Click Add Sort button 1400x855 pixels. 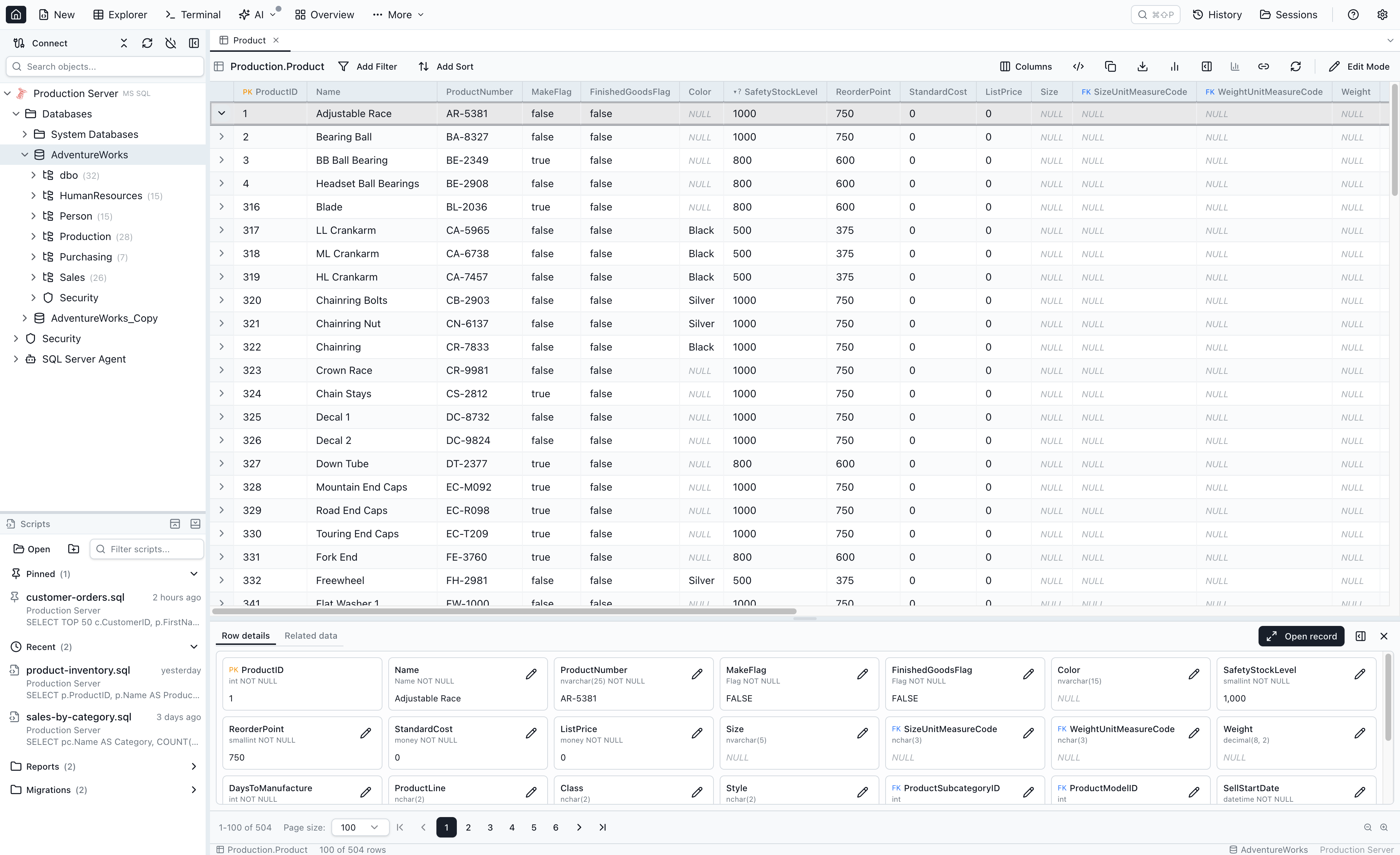click(x=446, y=66)
